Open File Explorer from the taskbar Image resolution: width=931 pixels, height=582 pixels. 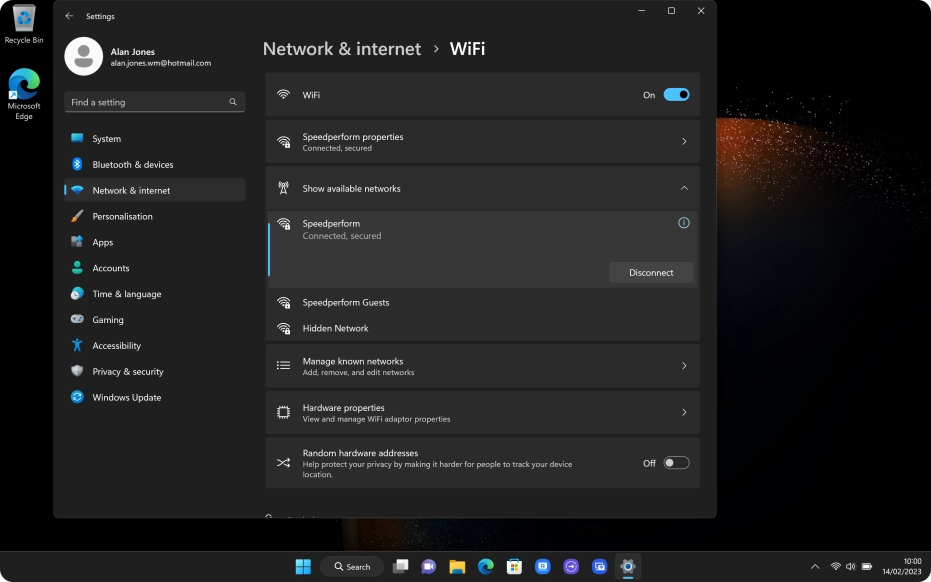(x=457, y=566)
